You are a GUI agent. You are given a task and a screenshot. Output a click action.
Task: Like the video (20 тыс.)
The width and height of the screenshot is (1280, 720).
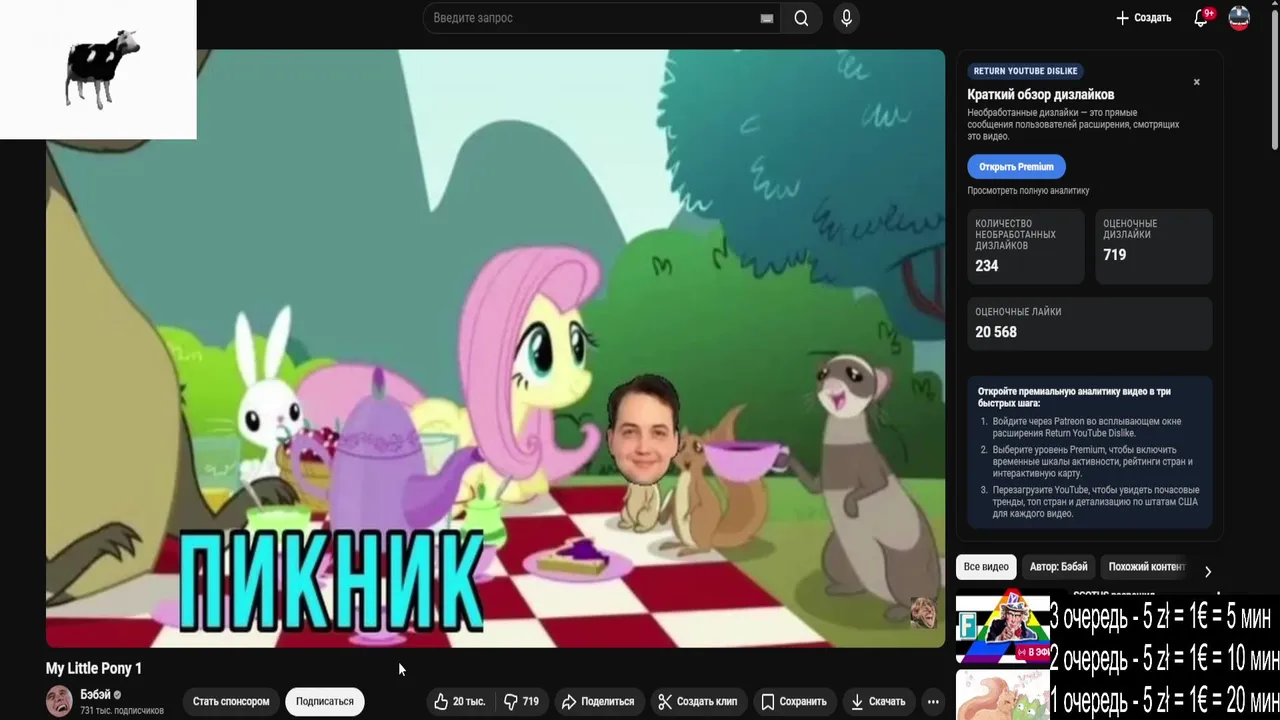click(460, 702)
